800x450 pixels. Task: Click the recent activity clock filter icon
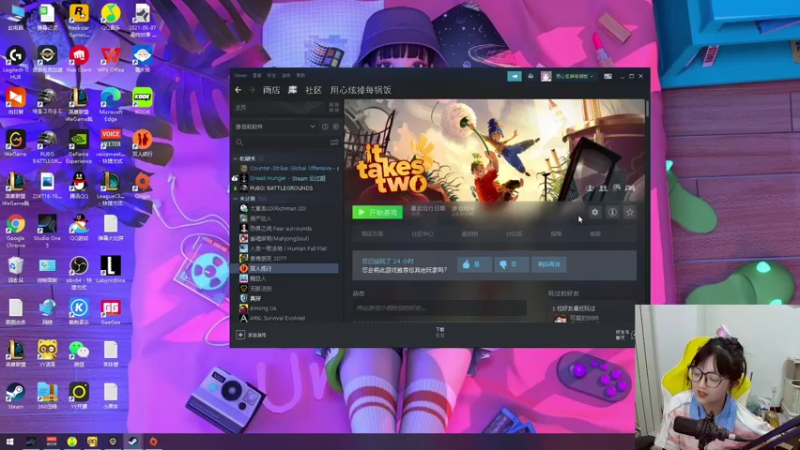click(325, 127)
